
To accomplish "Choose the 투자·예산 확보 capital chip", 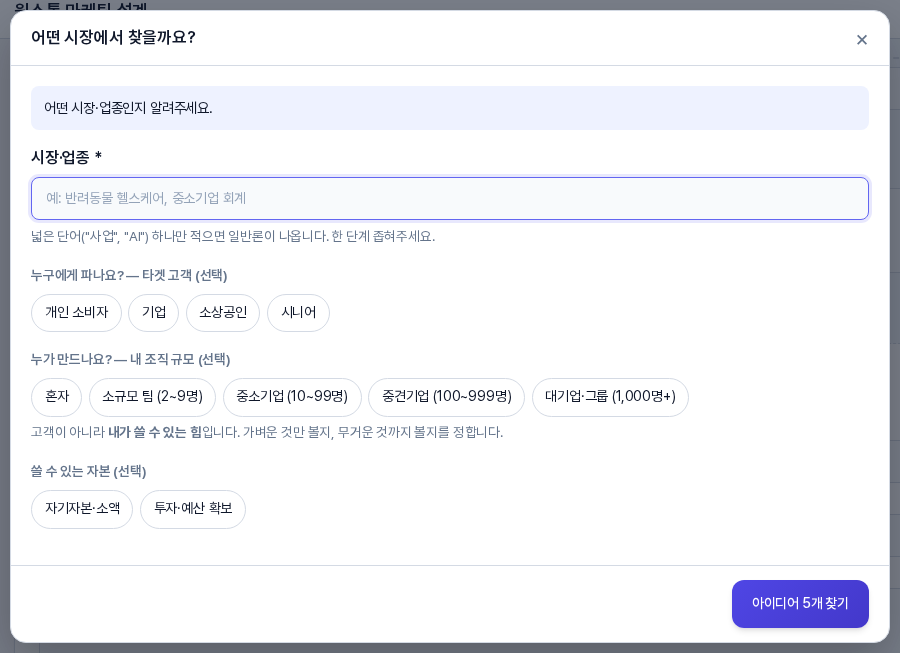I will (193, 508).
